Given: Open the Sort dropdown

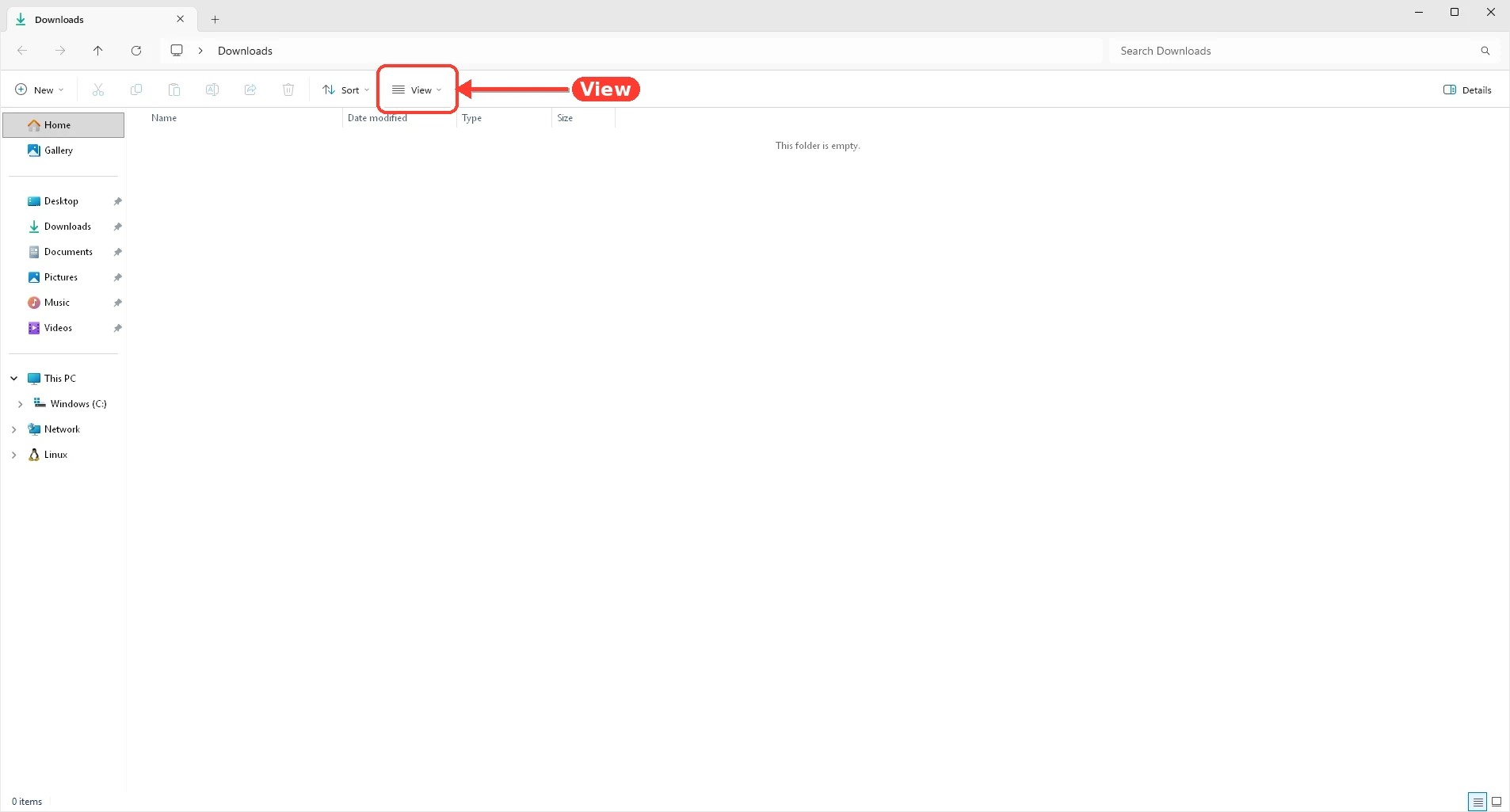Looking at the screenshot, I should [346, 90].
